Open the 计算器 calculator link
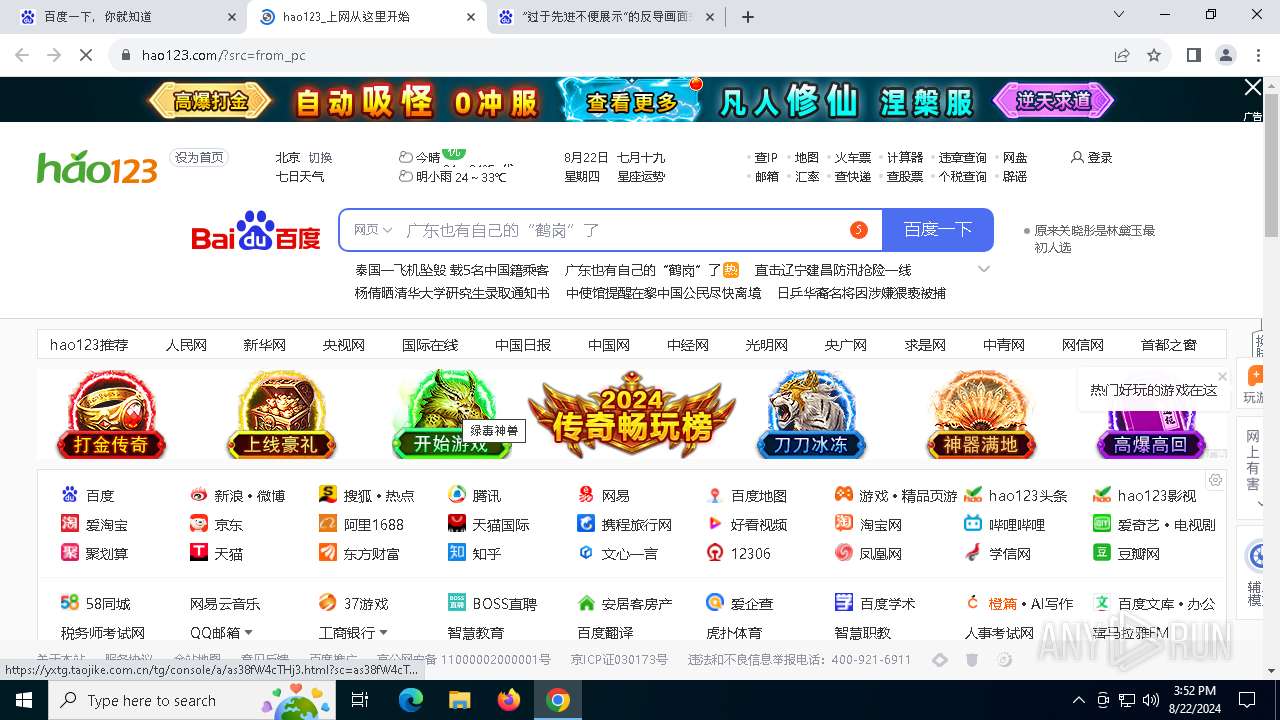This screenshot has height=720, width=1280. coord(905,157)
